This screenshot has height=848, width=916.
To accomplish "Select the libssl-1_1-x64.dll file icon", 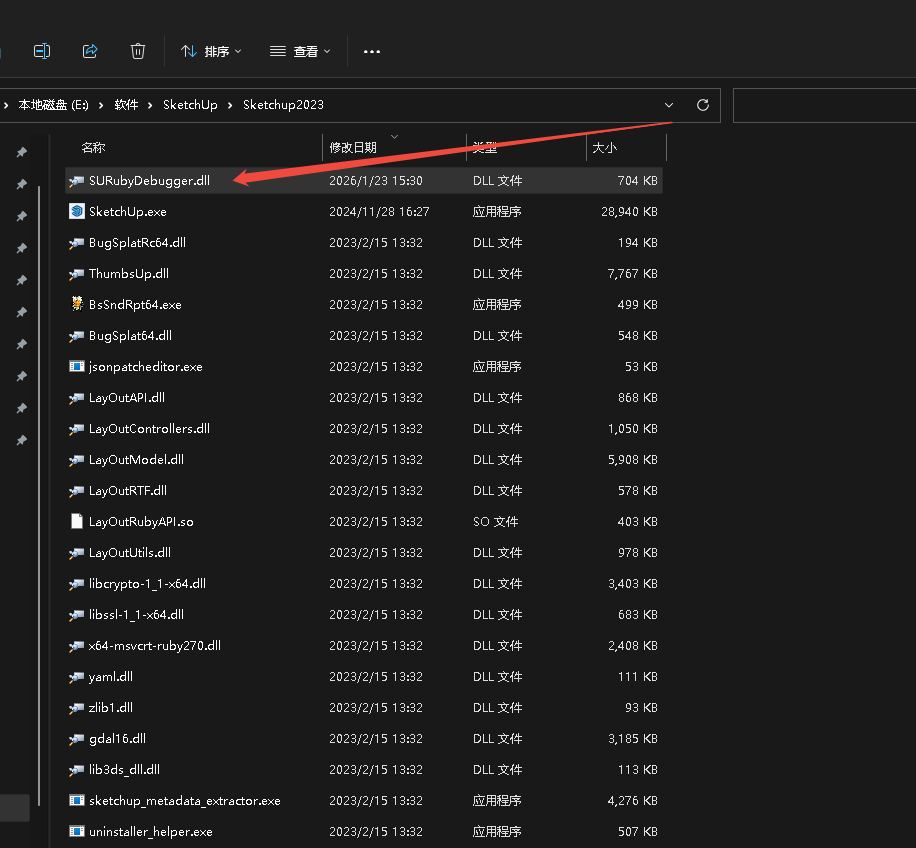I will pos(77,614).
